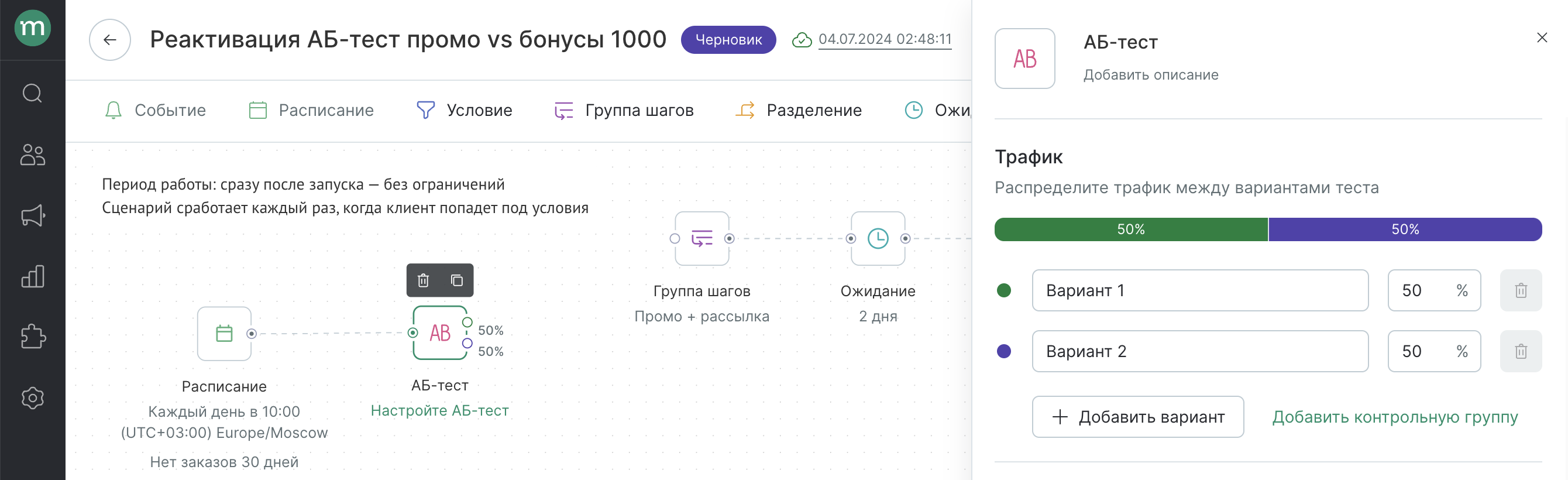Open settings gear in sidebar

pos(32,398)
